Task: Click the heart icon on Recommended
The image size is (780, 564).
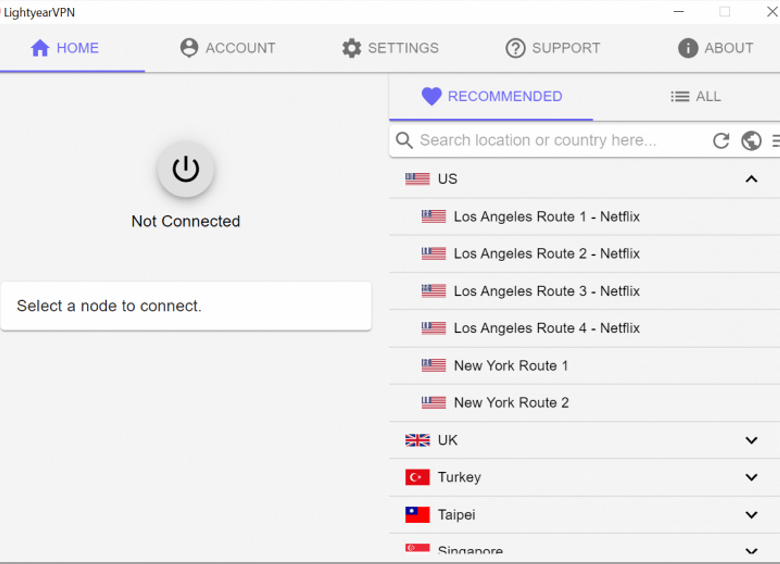Action: coord(431,96)
